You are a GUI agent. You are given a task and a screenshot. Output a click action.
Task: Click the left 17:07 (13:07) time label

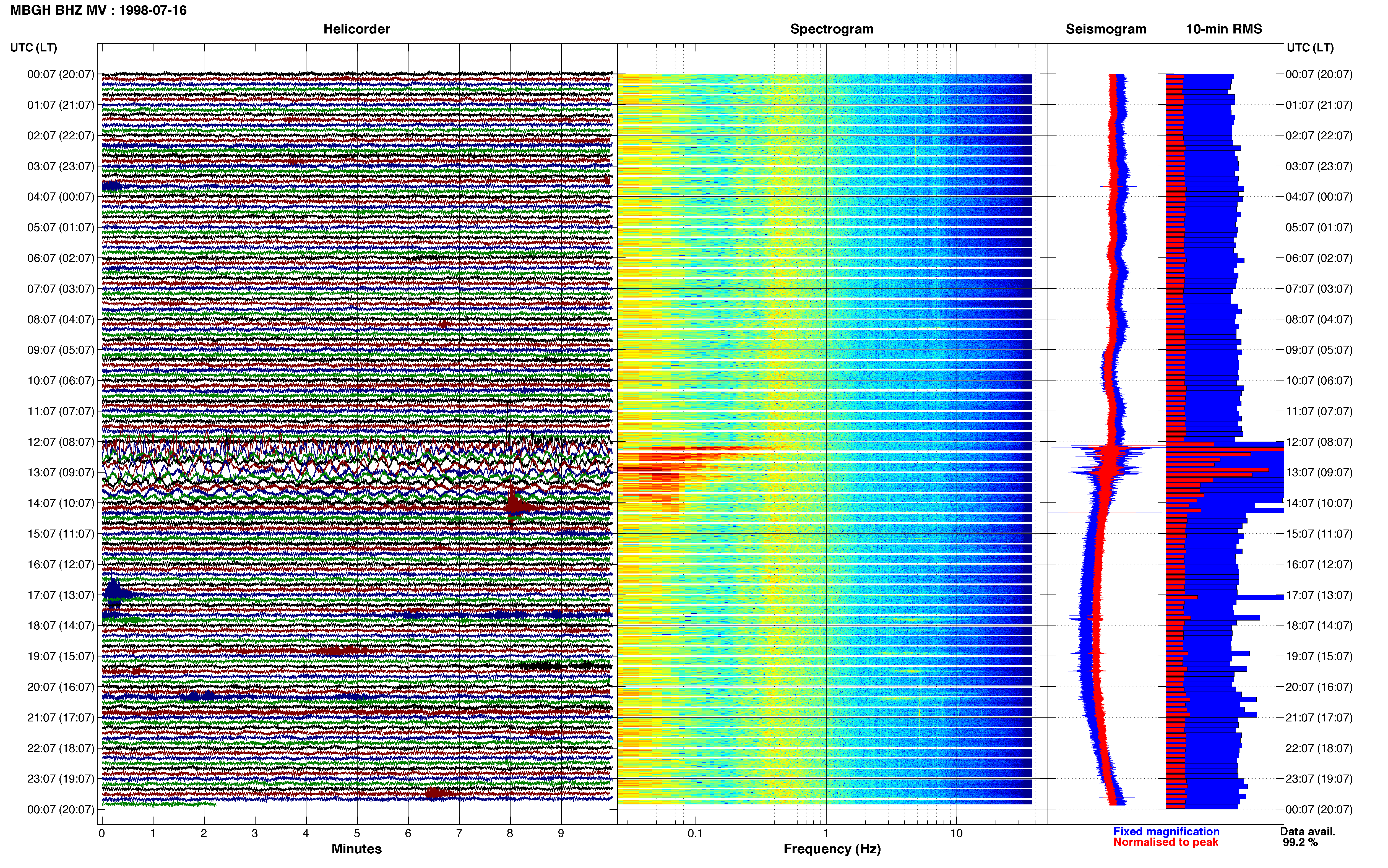point(61,595)
